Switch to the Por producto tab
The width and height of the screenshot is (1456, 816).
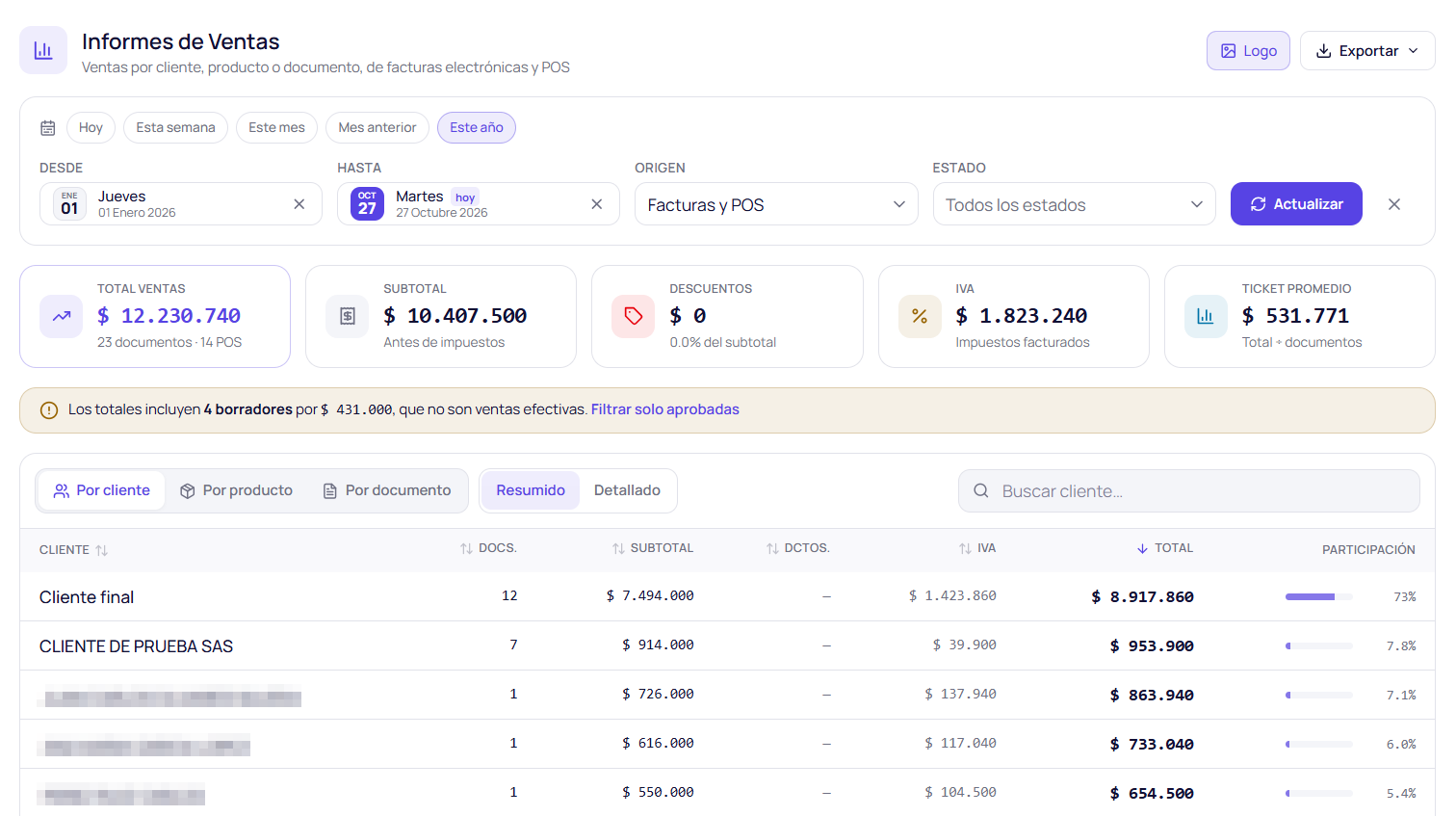point(236,490)
